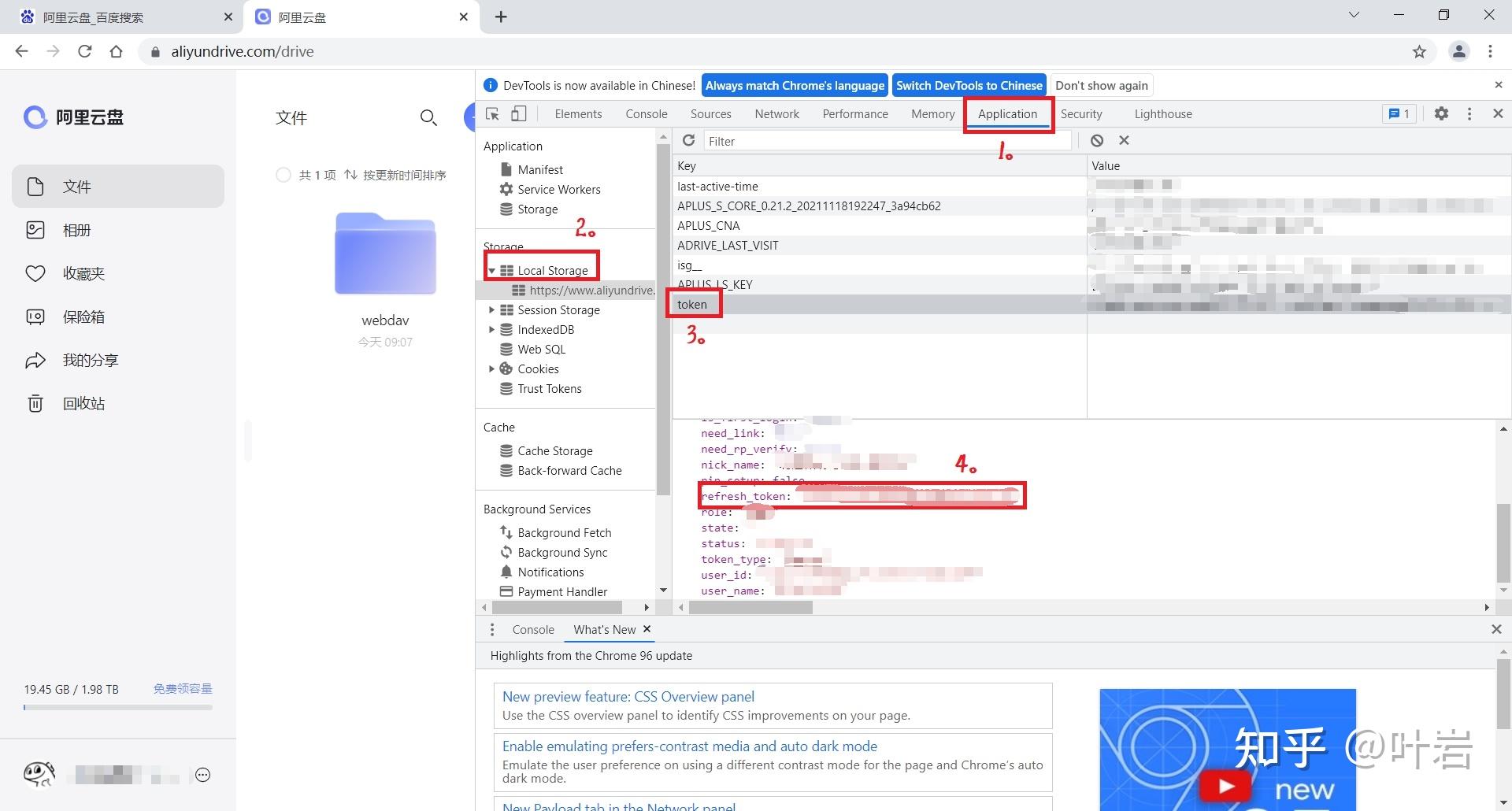Expand the IndexedDB tree node
The image size is (1512, 811).
point(492,330)
